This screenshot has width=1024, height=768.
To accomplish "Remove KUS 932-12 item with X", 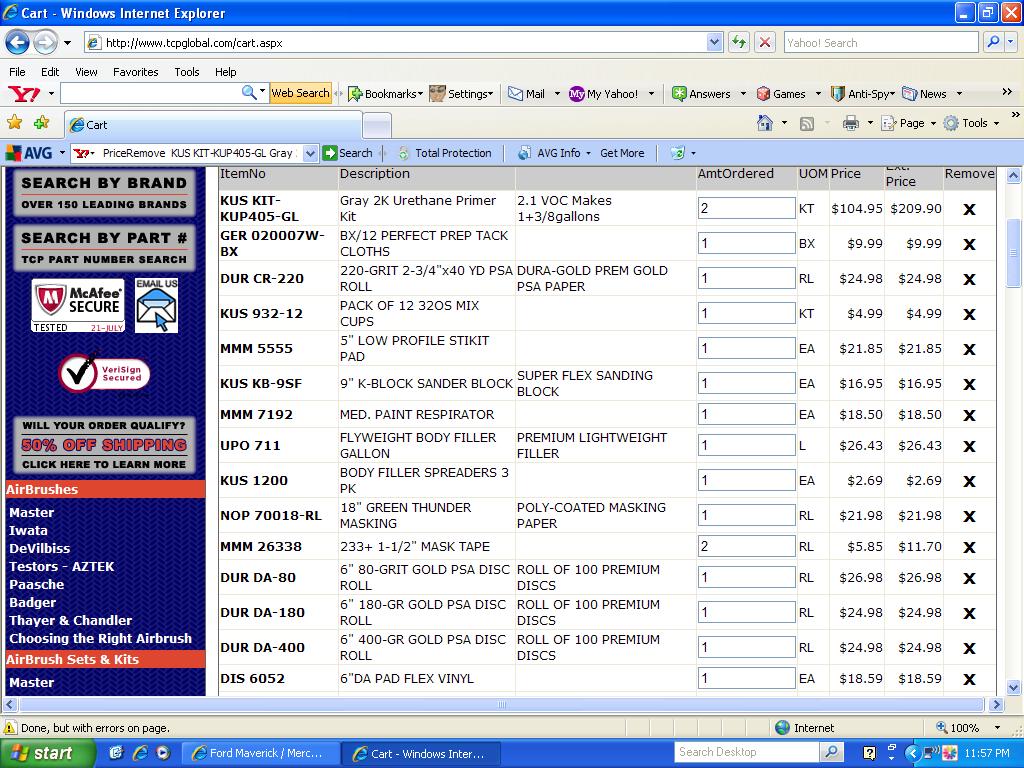I will tap(969, 314).
